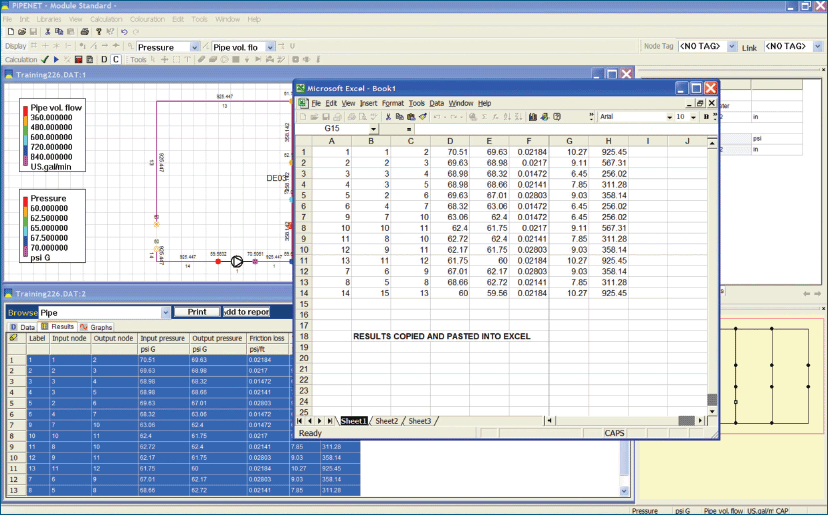
Task: Click cell containing RESULTS COPIED AND PASTED INTO EXCEL
Action: pos(441,336)
